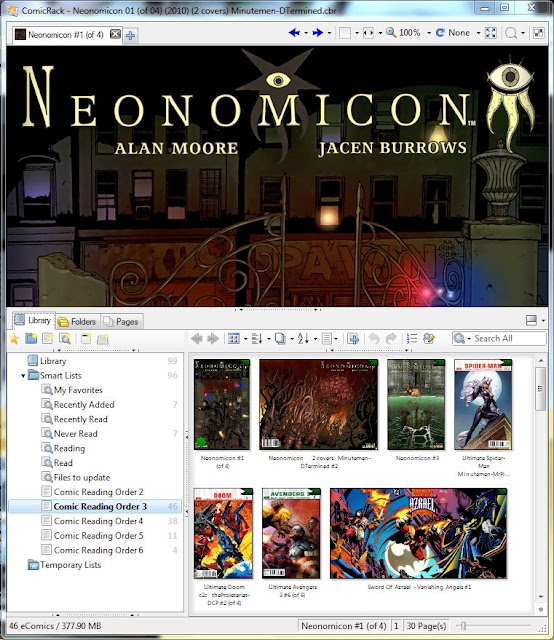Image resolution: width=554 pixels, height=640 pixels.
Task: Open fit mode dropdown arrow
Action: (x=380, y=33)
